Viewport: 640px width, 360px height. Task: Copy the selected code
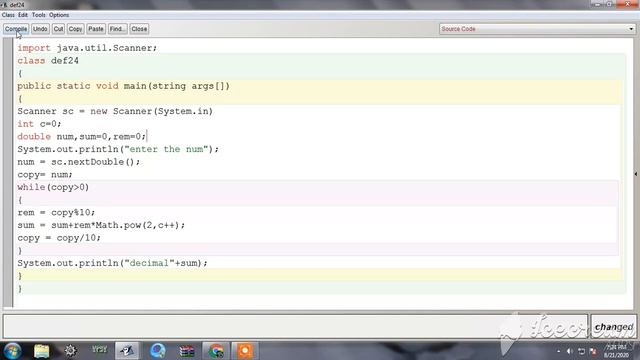75,29
